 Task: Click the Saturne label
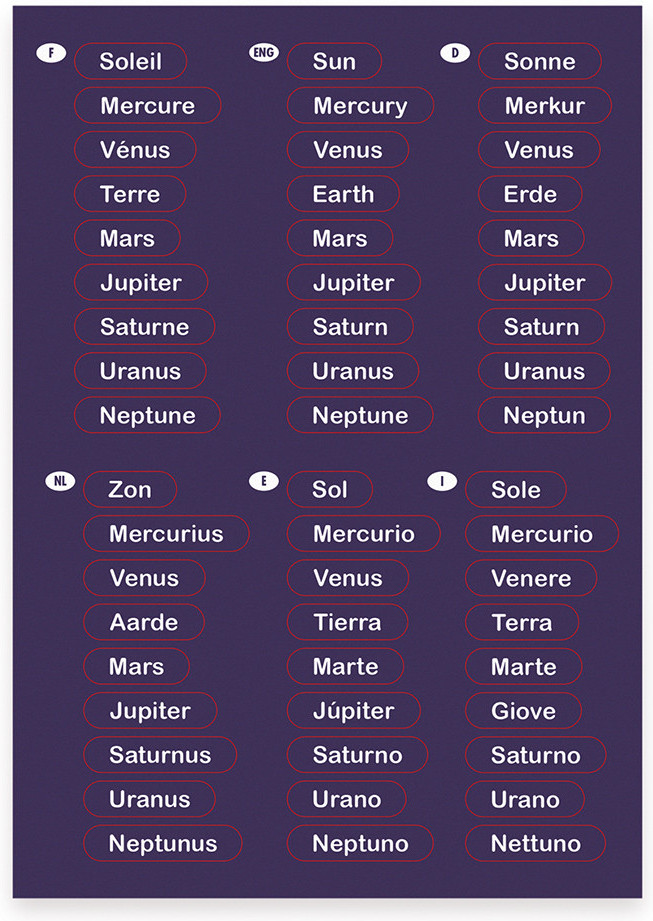click(144, 327)
